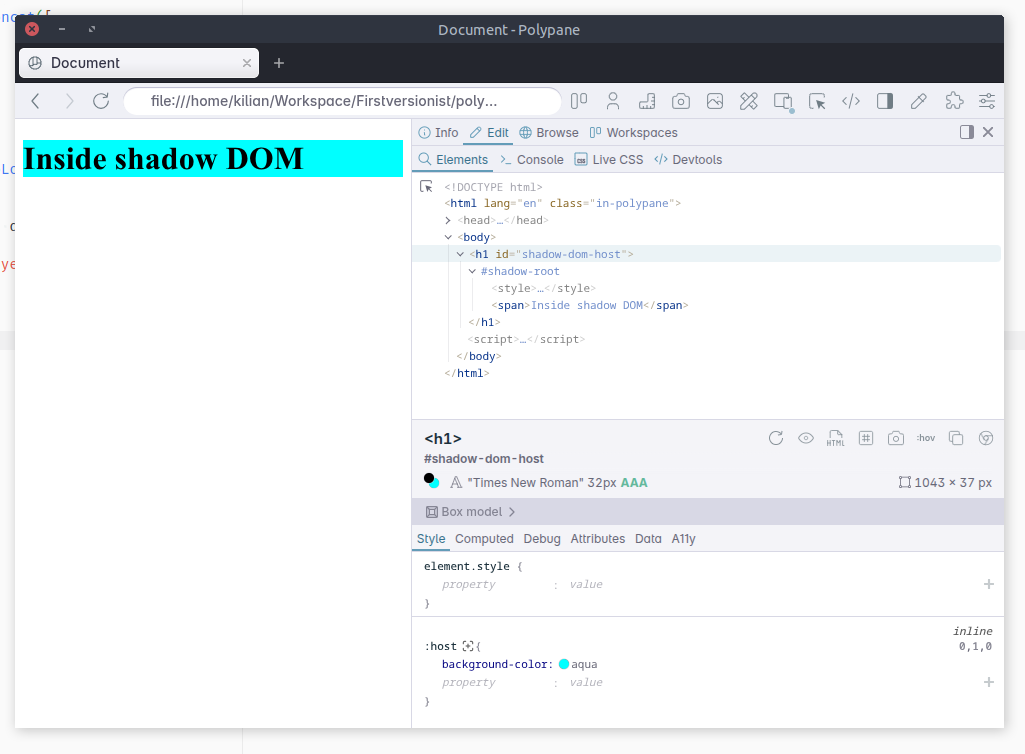Viewport: 1025px width, 754px height.
Task: Open the Devtools sub-tab
Action: click(x=688, y=160)
